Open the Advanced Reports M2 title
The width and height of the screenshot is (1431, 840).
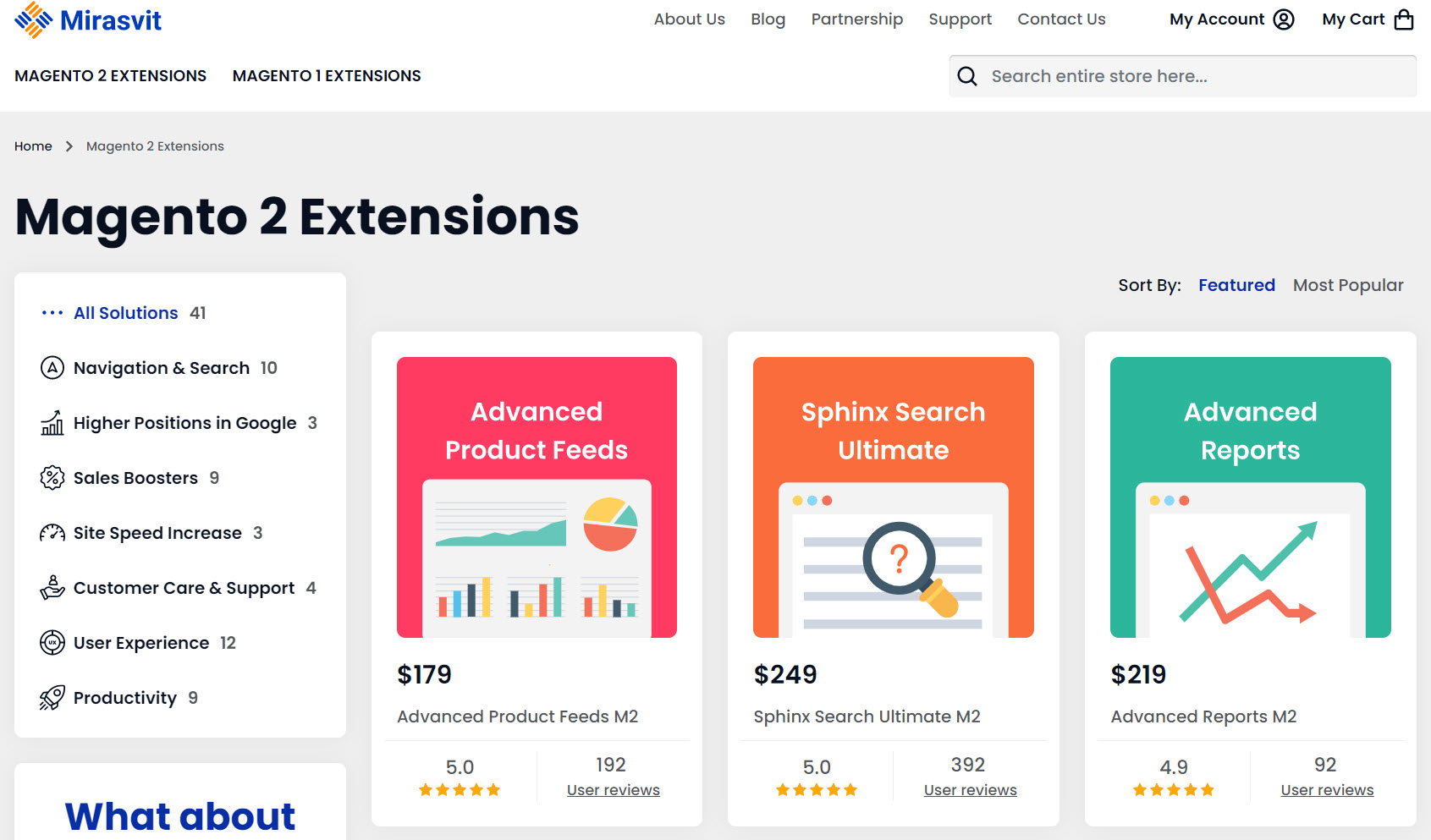[1204, 716]
